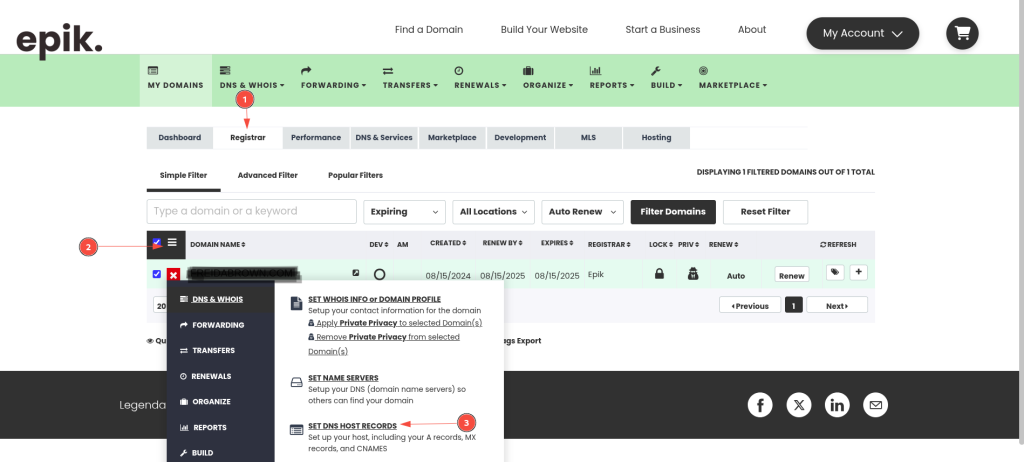Image resolution: width=1024 pixels, height=462 pixels.
Task: Expand the My Account dropdown
Action: point(862,33)
